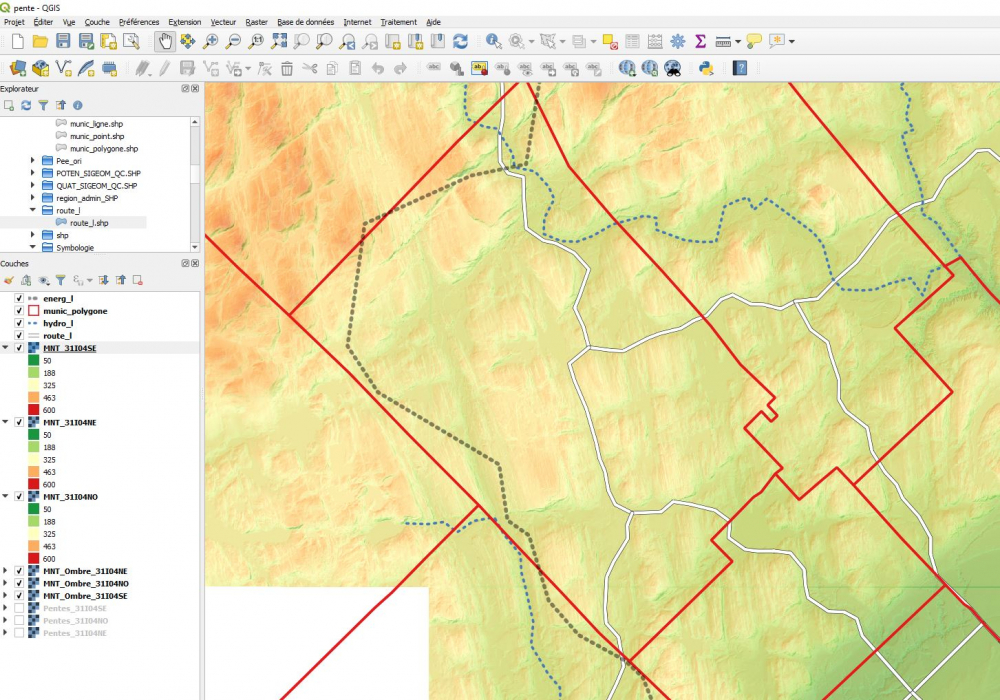Viewport: 1000px width, 700px height.
Task: Expand the MNT_Ombre_31I04NE layer
Action: tap(6, 571)
